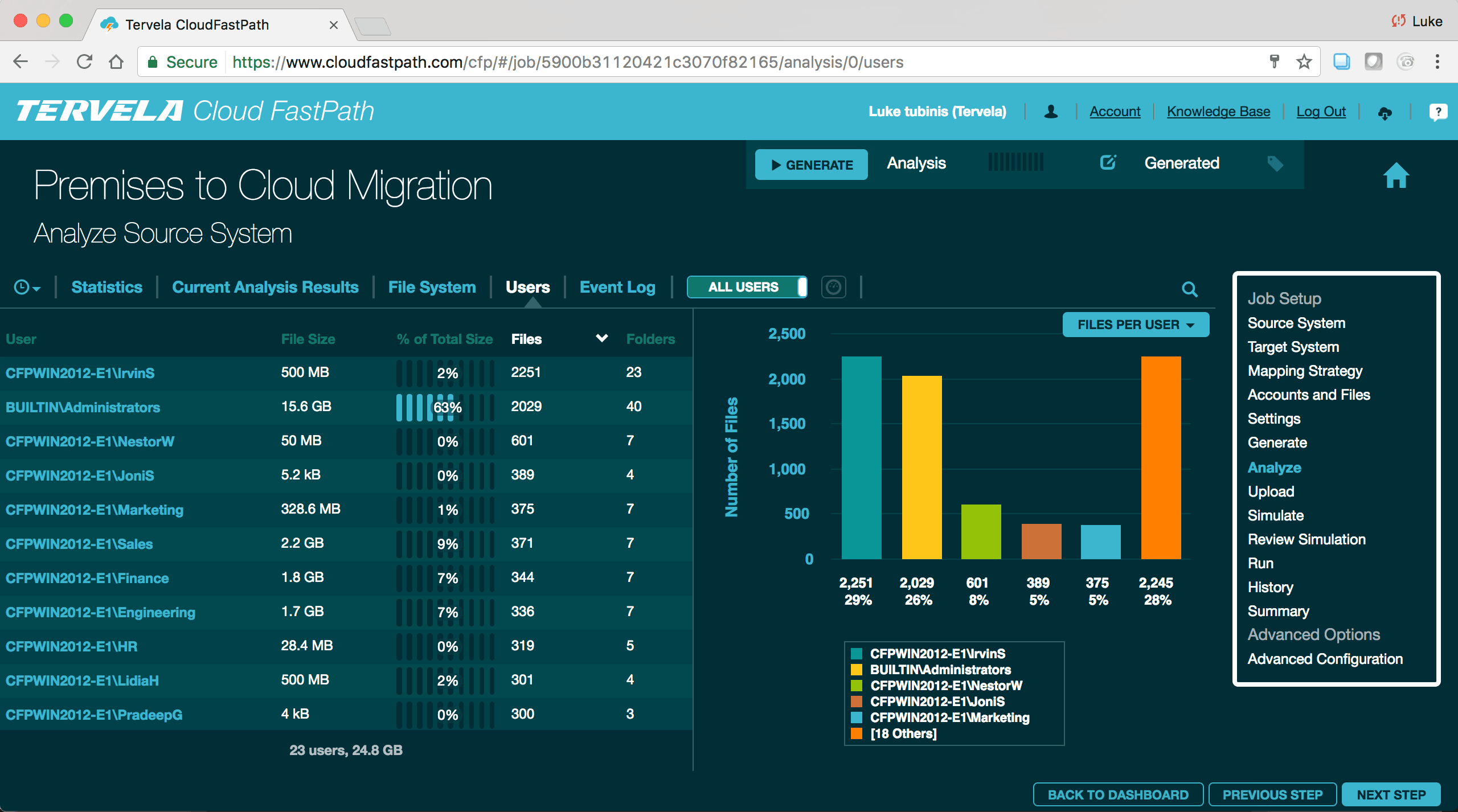Image resolution: width=1458 pixels, height=812 pixels.
Task: Change sort using the Files column chevron
Action: [601, 338]
